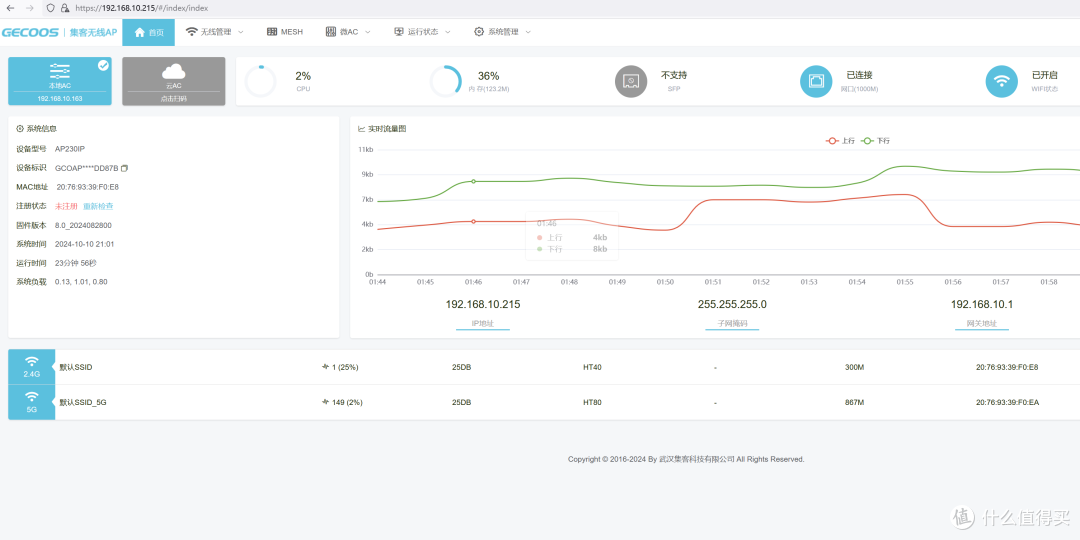Screen dimensions: 1080x540
Task: Click the 2.4G wireless band icon
Action: (x=32, y=367)
